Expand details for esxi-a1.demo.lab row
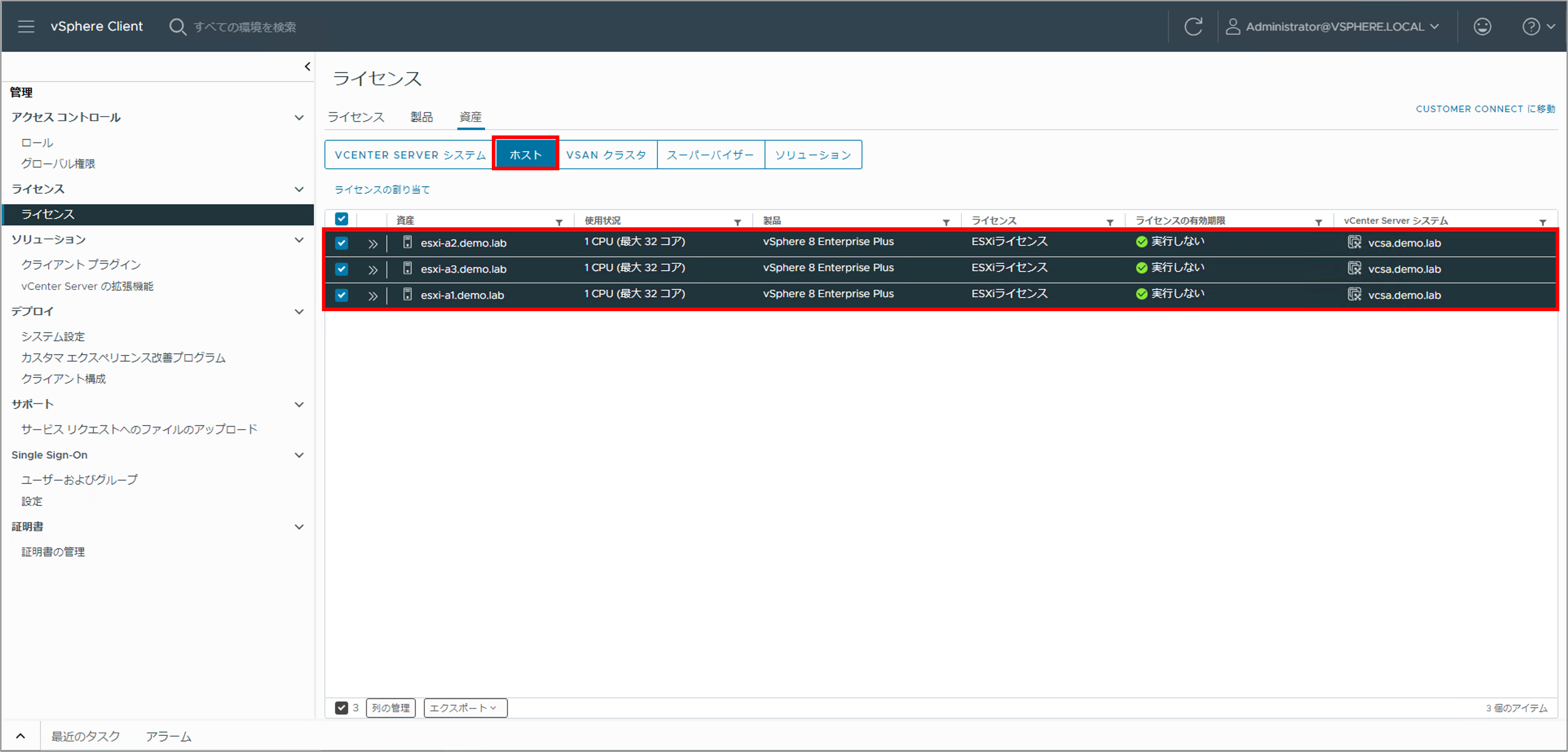 coord(372,296)
